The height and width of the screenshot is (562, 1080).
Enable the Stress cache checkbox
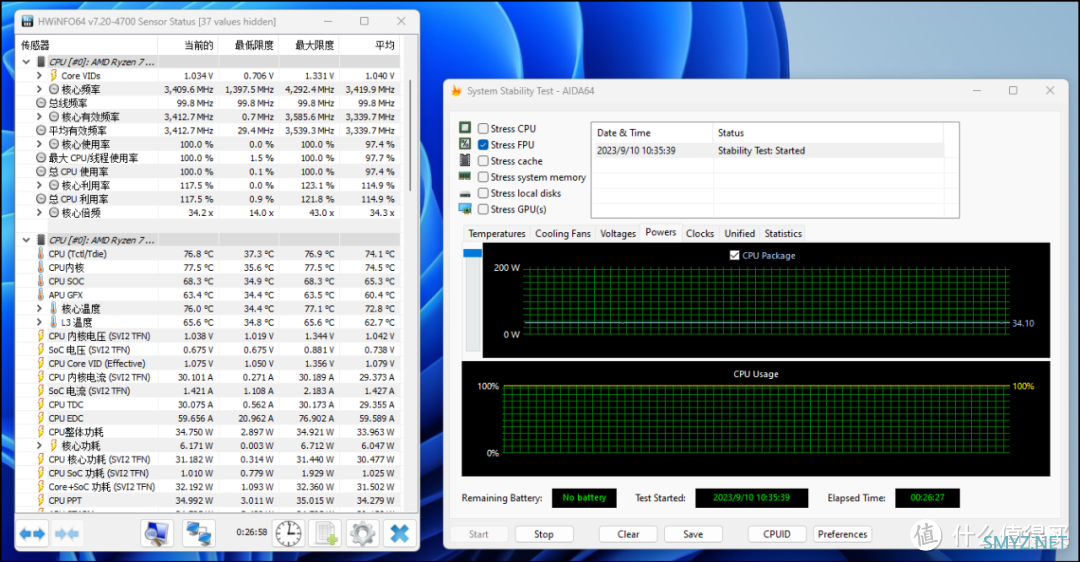click(x=484, y=160)
